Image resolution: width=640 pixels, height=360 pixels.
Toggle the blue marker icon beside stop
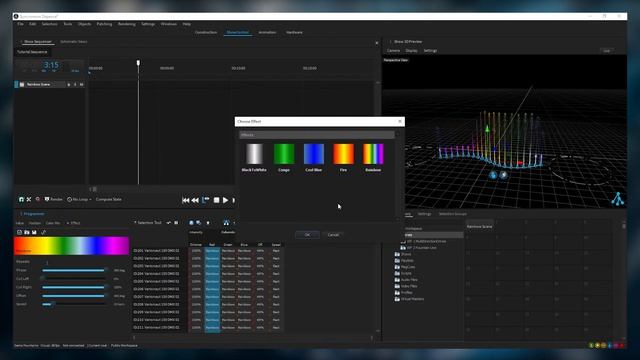pyautogui.click(x=206, y=200)
